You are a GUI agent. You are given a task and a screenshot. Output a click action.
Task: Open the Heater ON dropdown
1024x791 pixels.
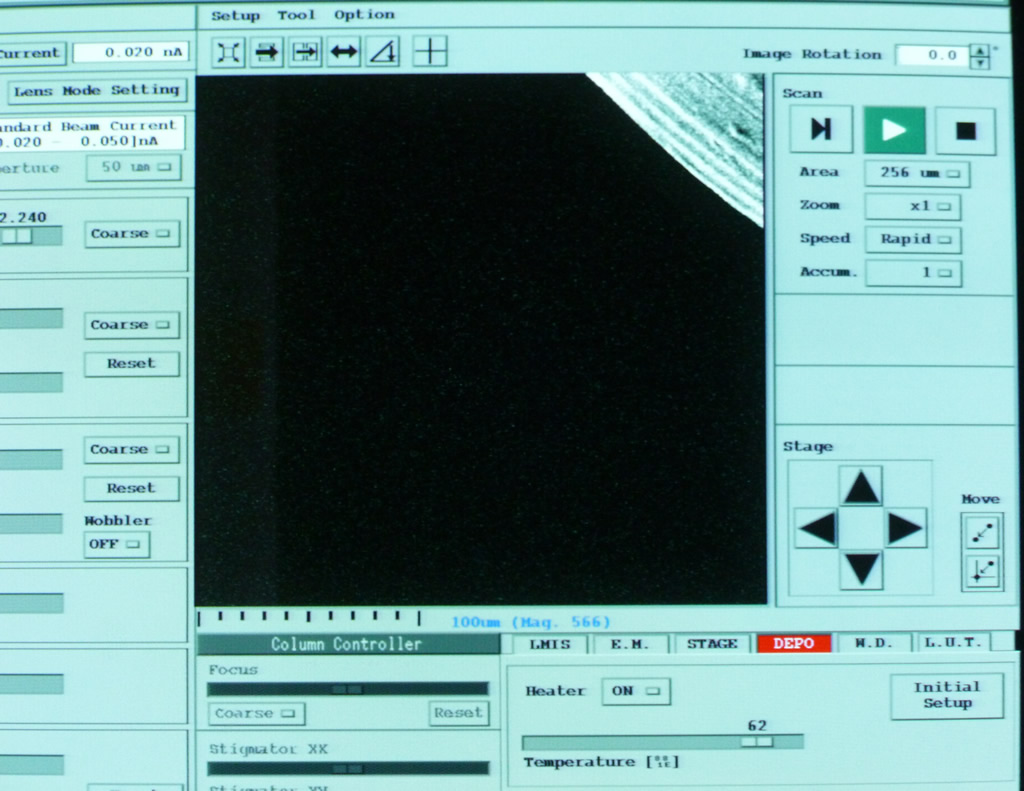[635, 691]
